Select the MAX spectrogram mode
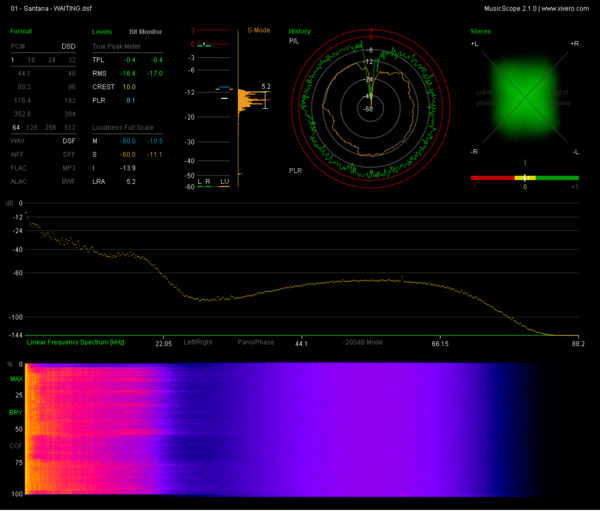This screenshot has height=511, width=600. 16,379
